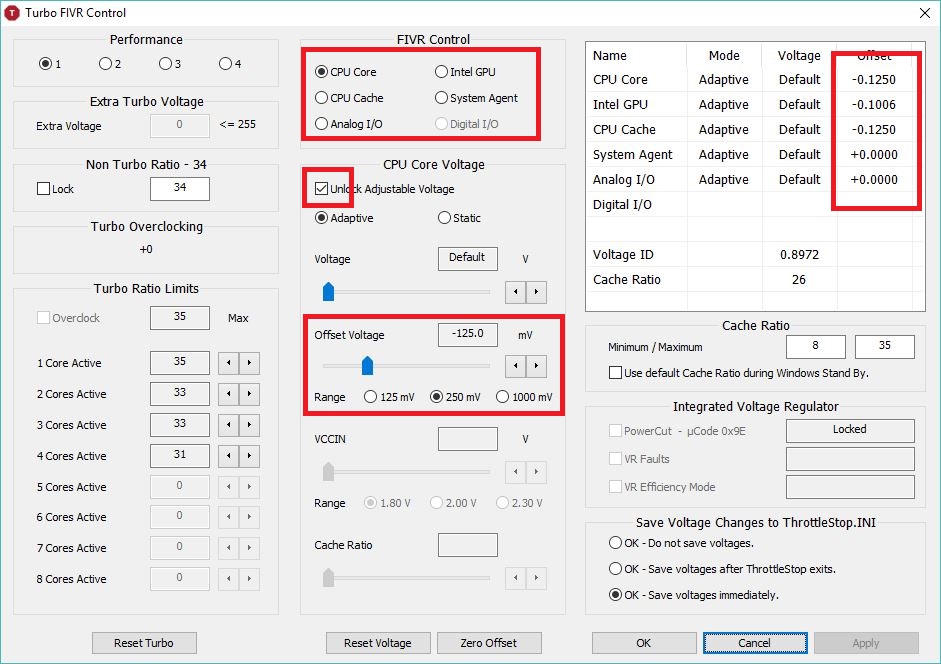The height and width of the screenshot is (664, 941).
Task: Close the Turbo FIVR Control window
Action: point(925,13)
